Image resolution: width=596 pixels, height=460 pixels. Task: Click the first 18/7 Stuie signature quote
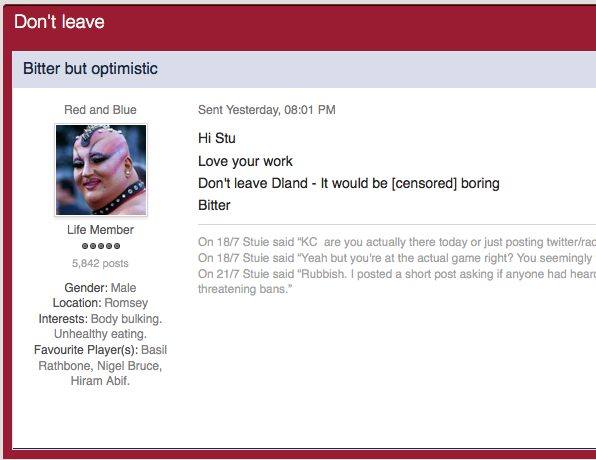pos(397,242)
